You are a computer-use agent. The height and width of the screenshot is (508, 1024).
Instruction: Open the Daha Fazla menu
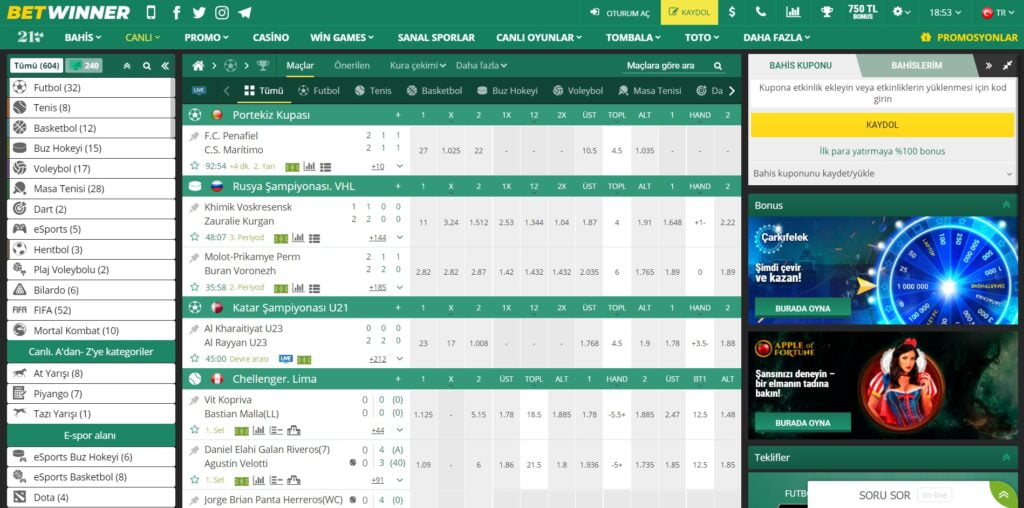pyautogui.click(x=776, y=38)
